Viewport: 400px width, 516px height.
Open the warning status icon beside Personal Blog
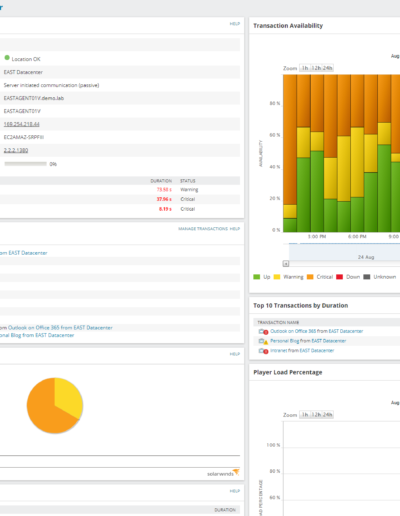[263, 341]
